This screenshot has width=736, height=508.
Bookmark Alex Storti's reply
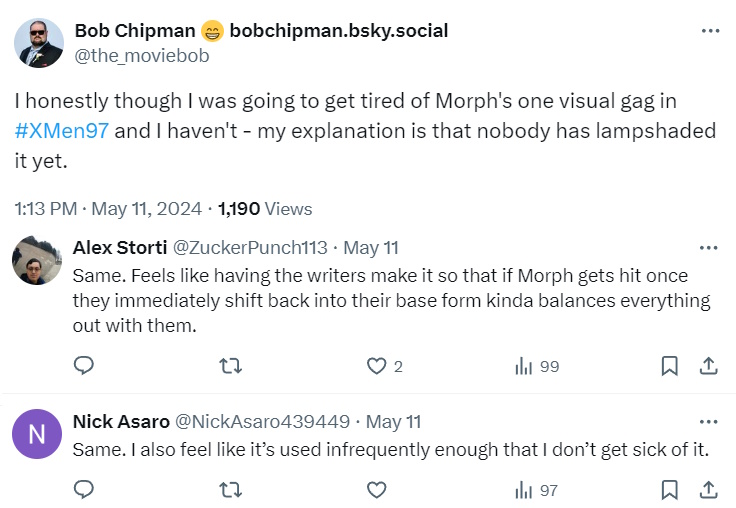(669, 366)
